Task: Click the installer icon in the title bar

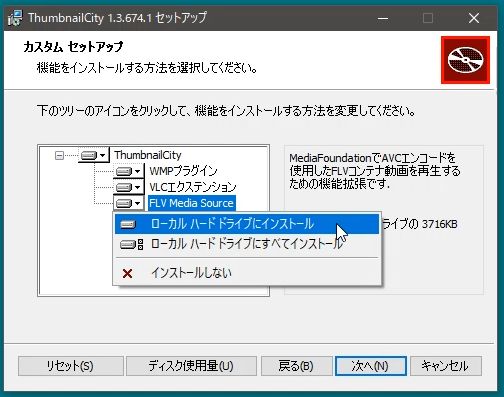Action: pyautogui.click(x=15, y=18)
